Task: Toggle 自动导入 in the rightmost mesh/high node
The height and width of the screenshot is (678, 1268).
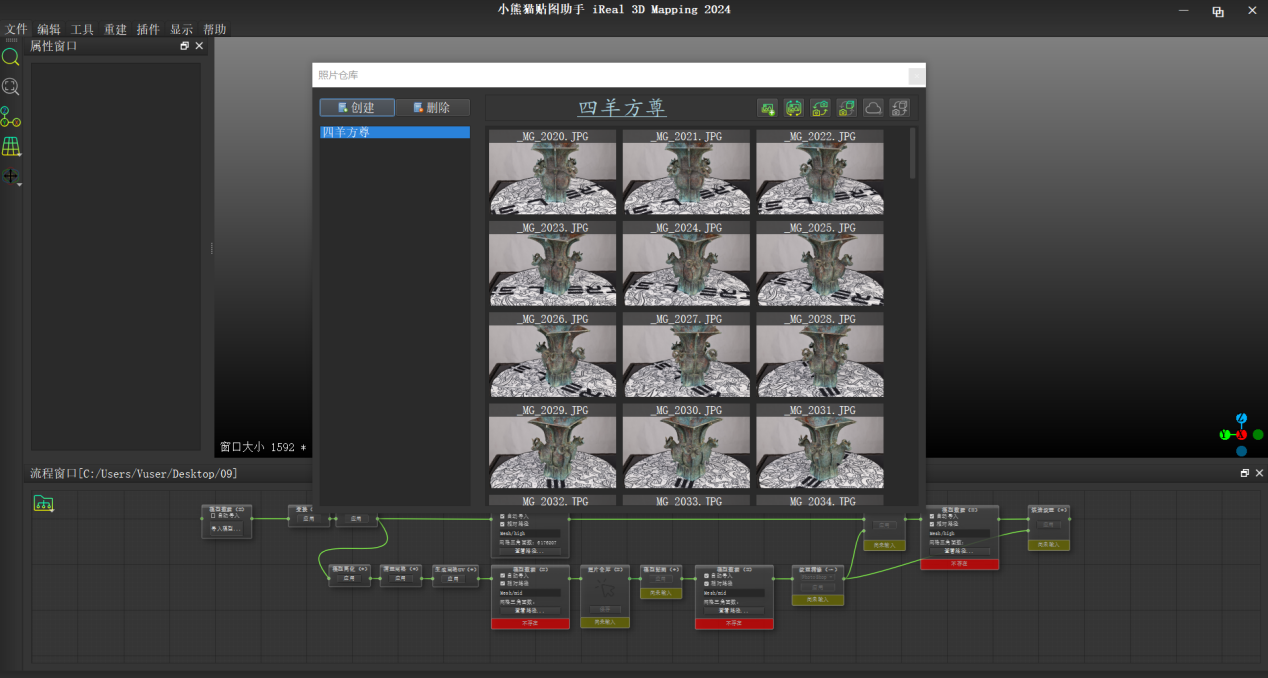Action: coord(932,516)
